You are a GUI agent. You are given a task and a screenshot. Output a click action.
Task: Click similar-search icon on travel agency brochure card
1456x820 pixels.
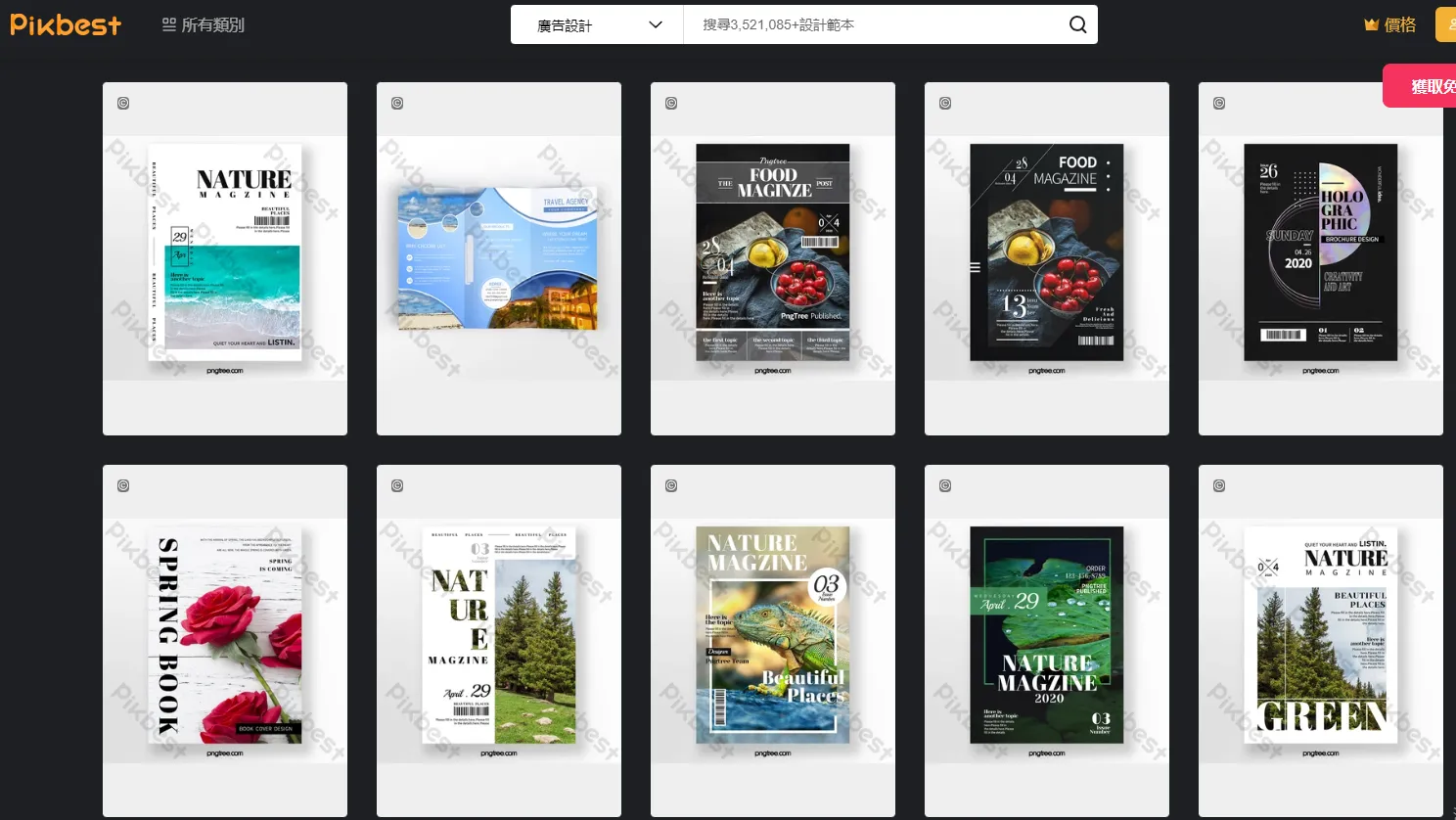pos(397,103)
